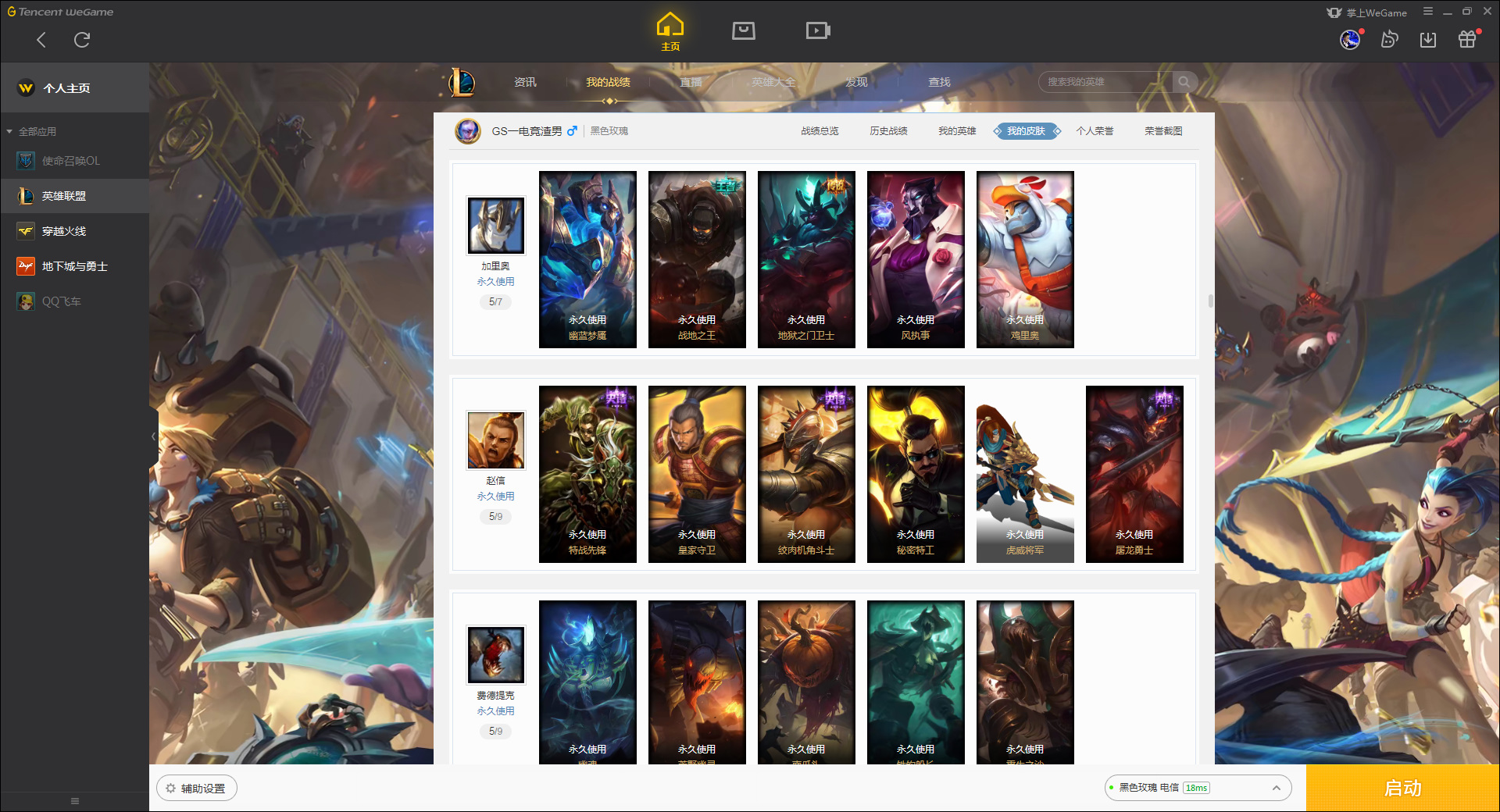The height and width of the screenshot is (812, 1500).
Task: Open 掌上WeGame mobile link
Action: pyautogui.click(x=1366, y=12)
